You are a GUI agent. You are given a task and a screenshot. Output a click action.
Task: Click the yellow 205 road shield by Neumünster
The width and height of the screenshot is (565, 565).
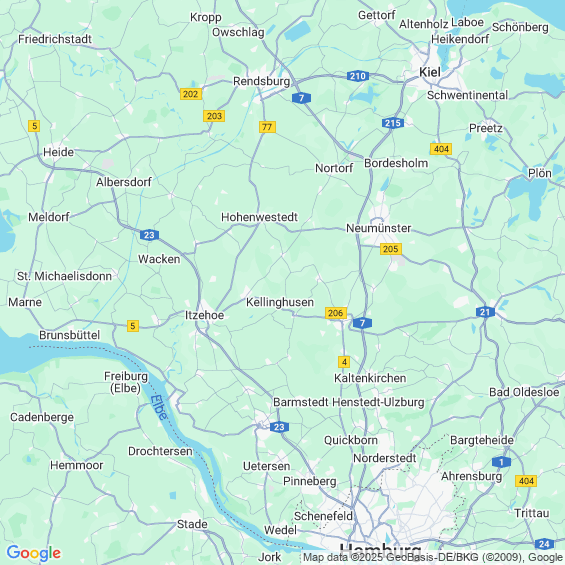coord(391,249)
